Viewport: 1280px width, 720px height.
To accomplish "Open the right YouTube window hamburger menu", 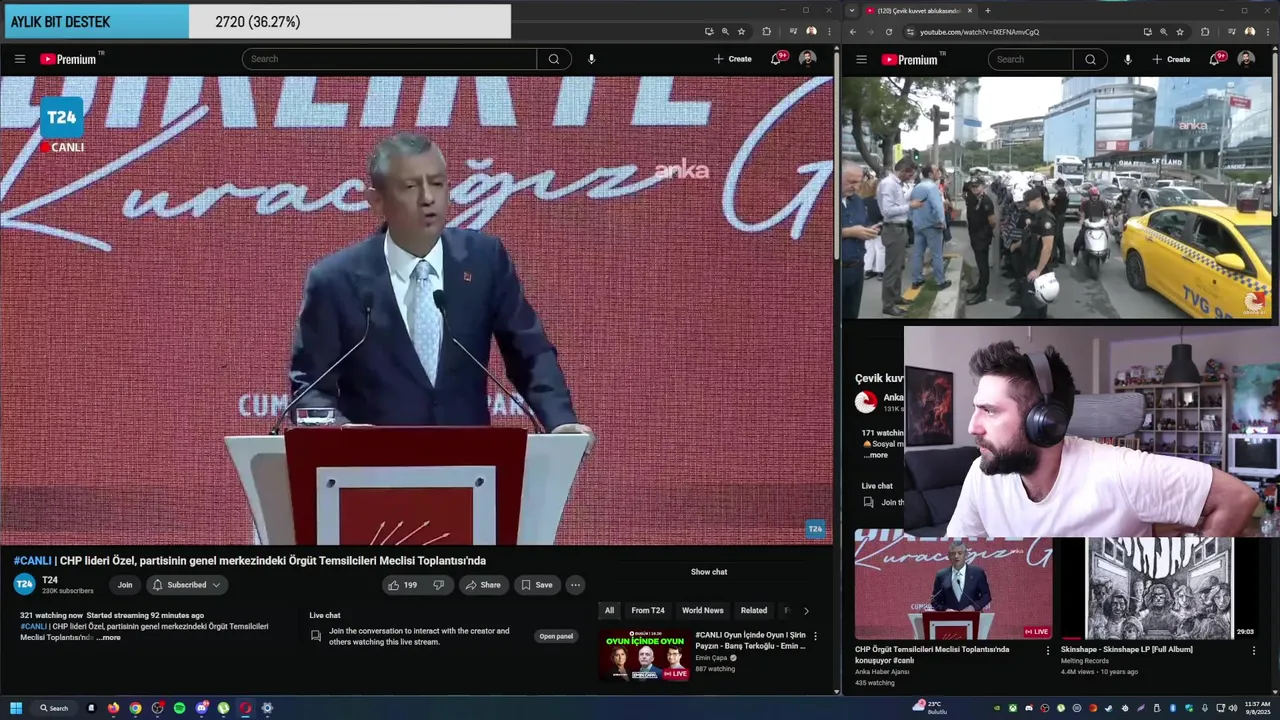I will pyautogui.click(x=861, y=60).
